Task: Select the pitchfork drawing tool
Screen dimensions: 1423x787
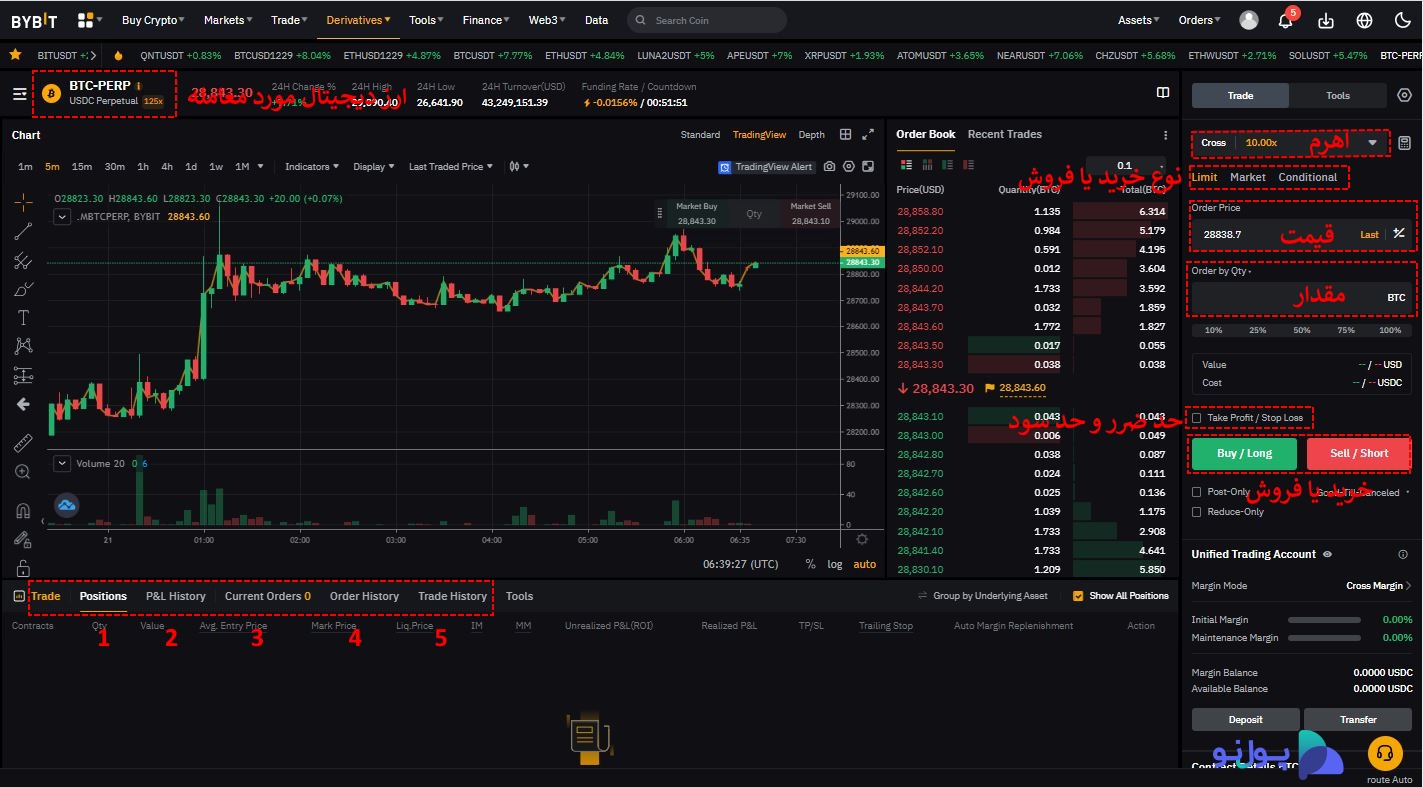Action: 23,260
